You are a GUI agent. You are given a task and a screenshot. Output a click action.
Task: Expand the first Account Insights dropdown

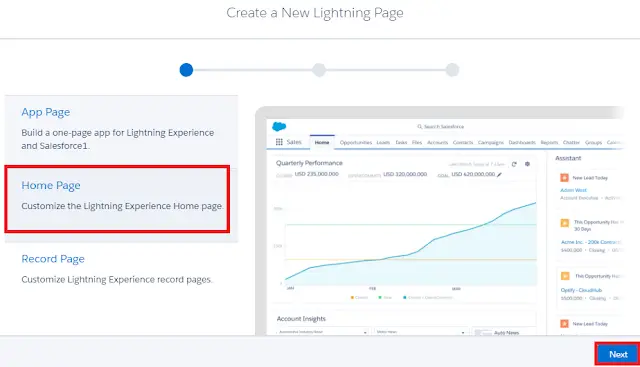click(322, 331)
